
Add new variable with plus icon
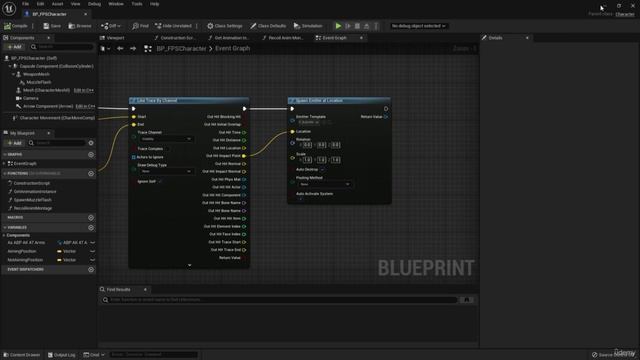91,227
